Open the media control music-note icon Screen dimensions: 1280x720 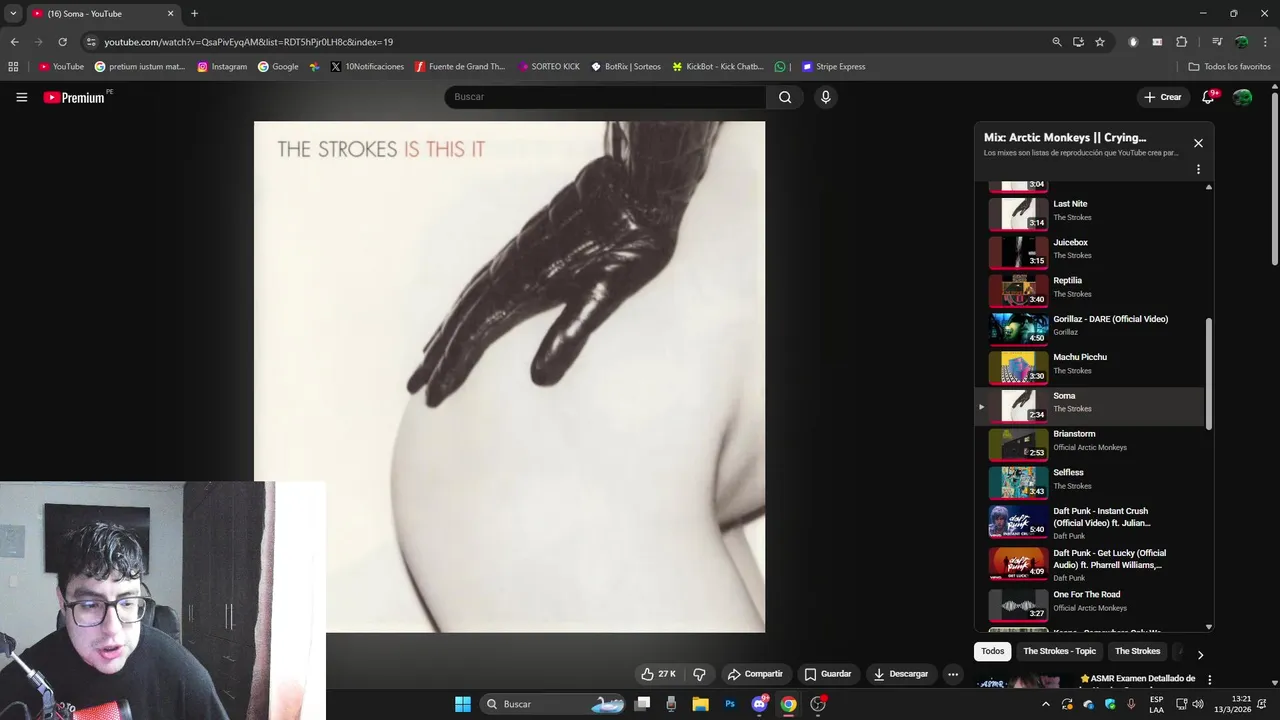pos(1217,42)
